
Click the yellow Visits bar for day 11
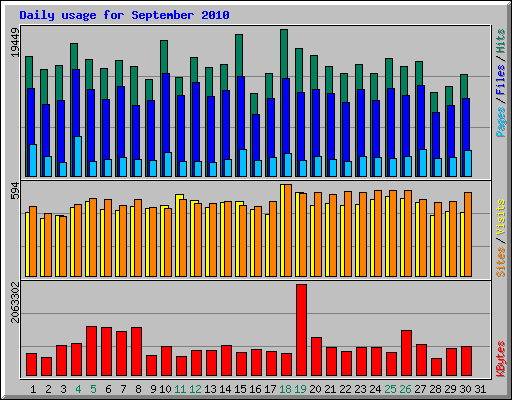pos(177,235)
